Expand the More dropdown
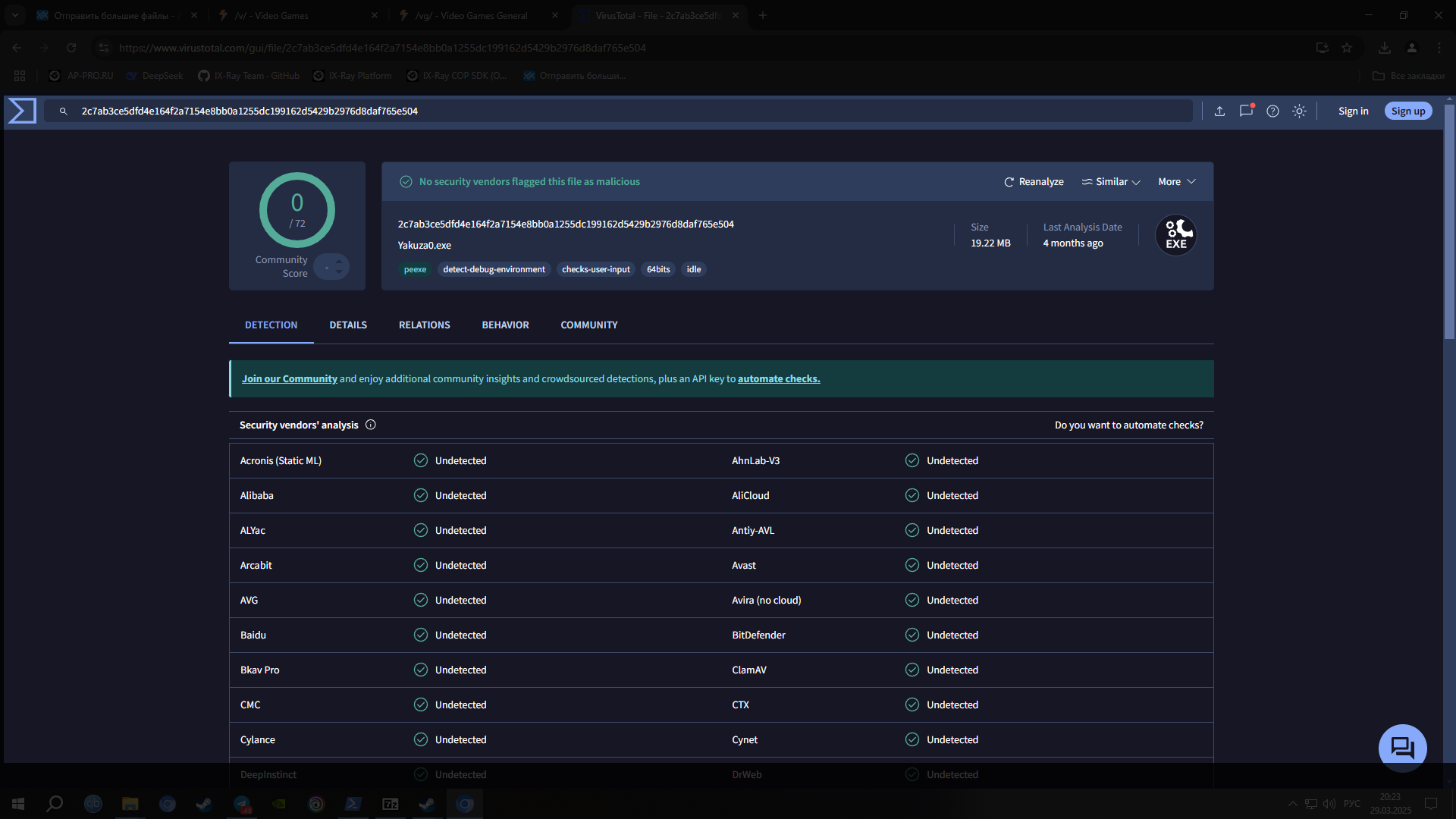This screenshot has height=819, width=1456. [1177, 182]
